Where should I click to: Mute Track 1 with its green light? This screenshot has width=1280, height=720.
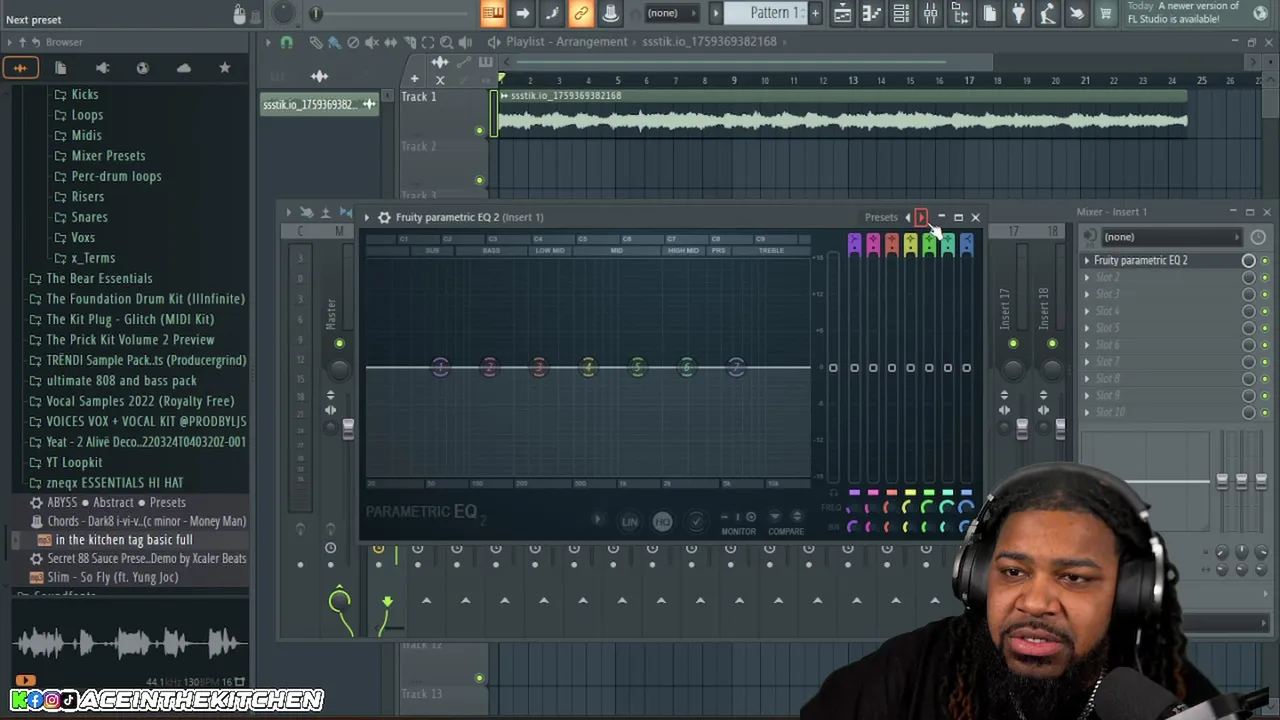tap(479, 131)
